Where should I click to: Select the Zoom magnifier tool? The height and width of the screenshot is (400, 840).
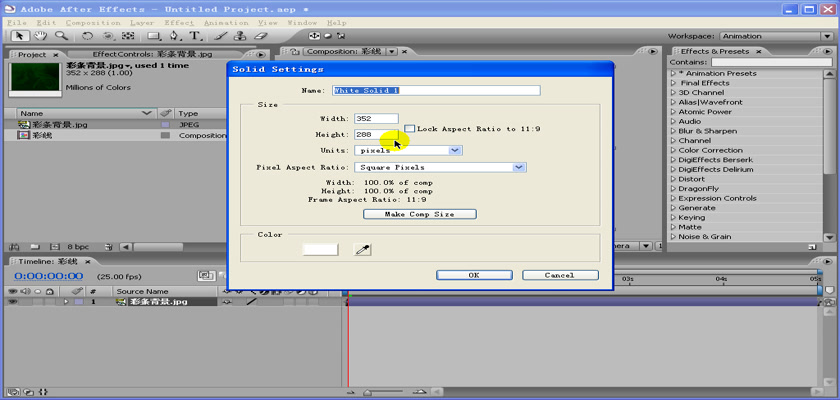click(x=61, y=36)
